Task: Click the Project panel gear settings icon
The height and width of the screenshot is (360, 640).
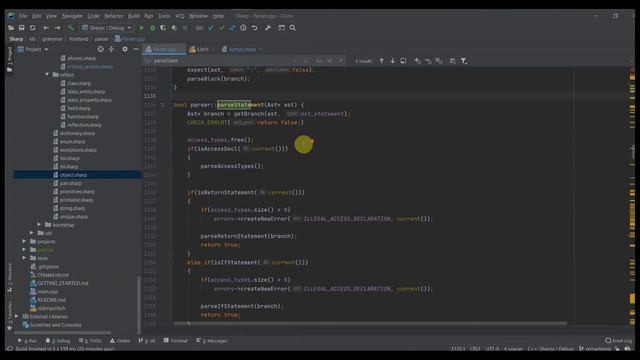Action: 125,49
